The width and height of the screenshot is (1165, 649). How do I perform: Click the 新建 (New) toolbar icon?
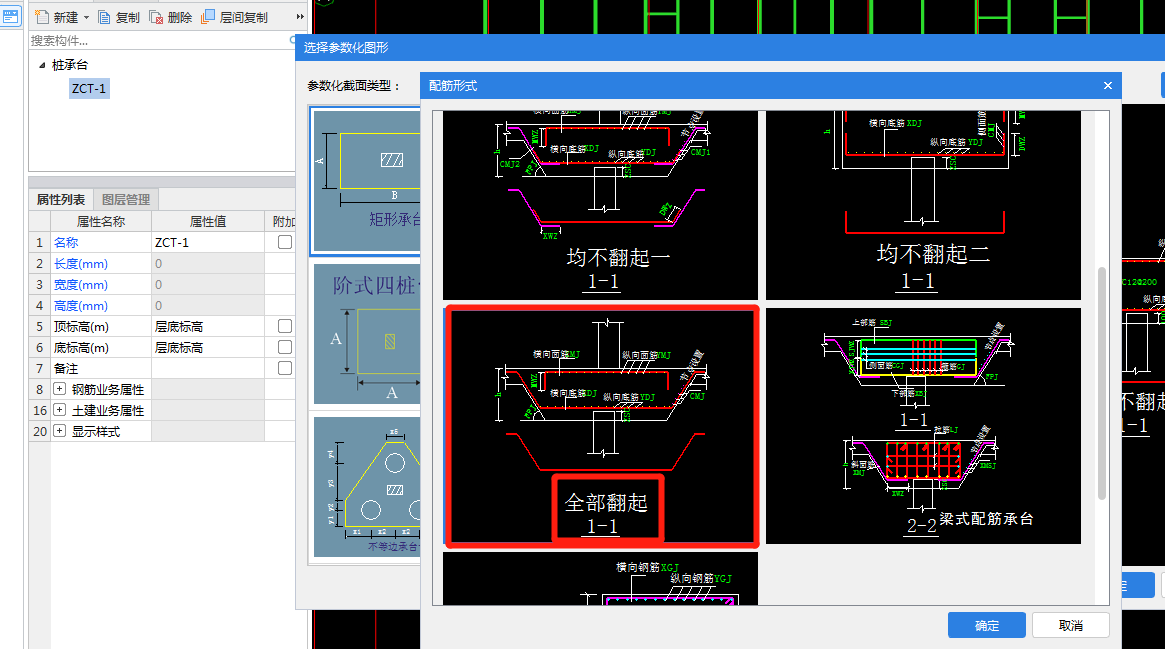click(43, 16)
